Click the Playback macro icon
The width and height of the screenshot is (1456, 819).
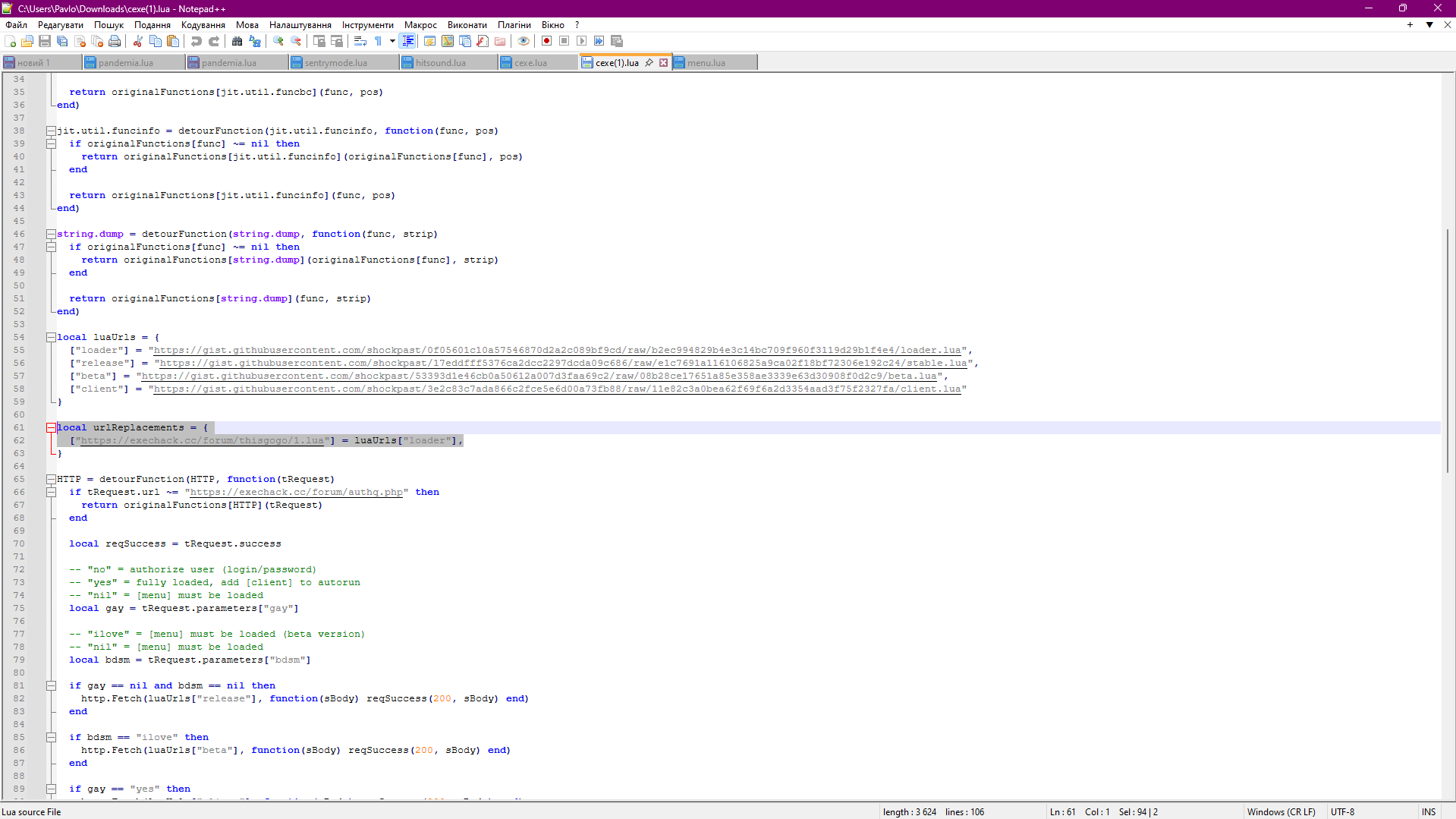coord(581,41)
